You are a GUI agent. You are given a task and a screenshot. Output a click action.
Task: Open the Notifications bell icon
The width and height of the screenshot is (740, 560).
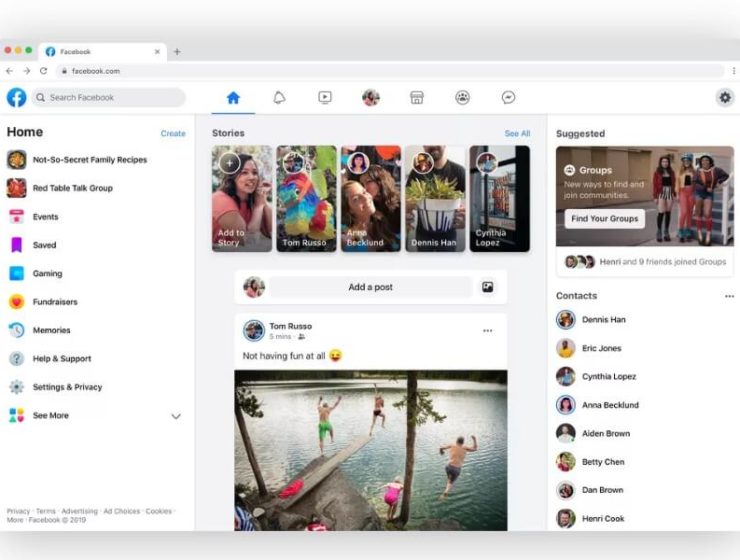279,98
